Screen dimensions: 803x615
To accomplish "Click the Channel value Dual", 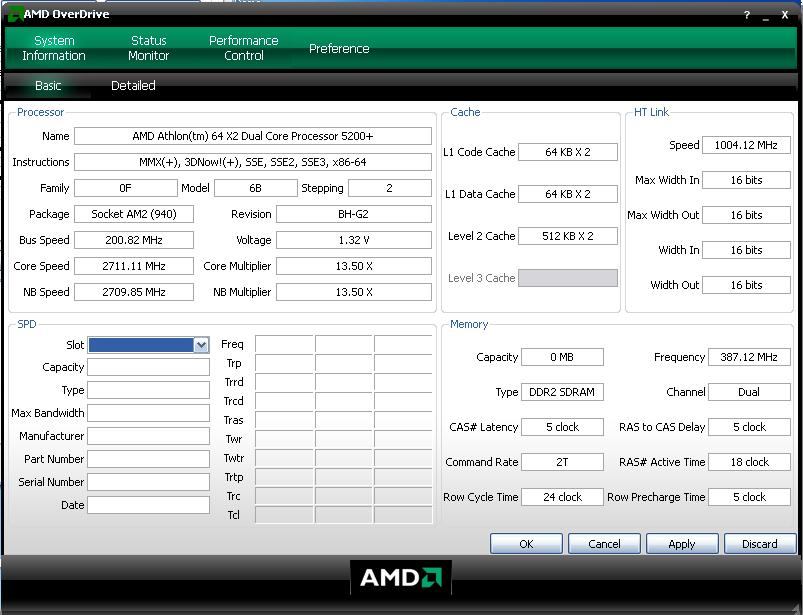I will 749,392.
